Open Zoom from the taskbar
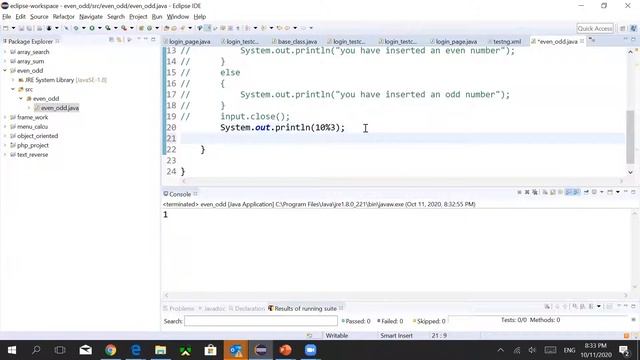 (x=311, y=350)
